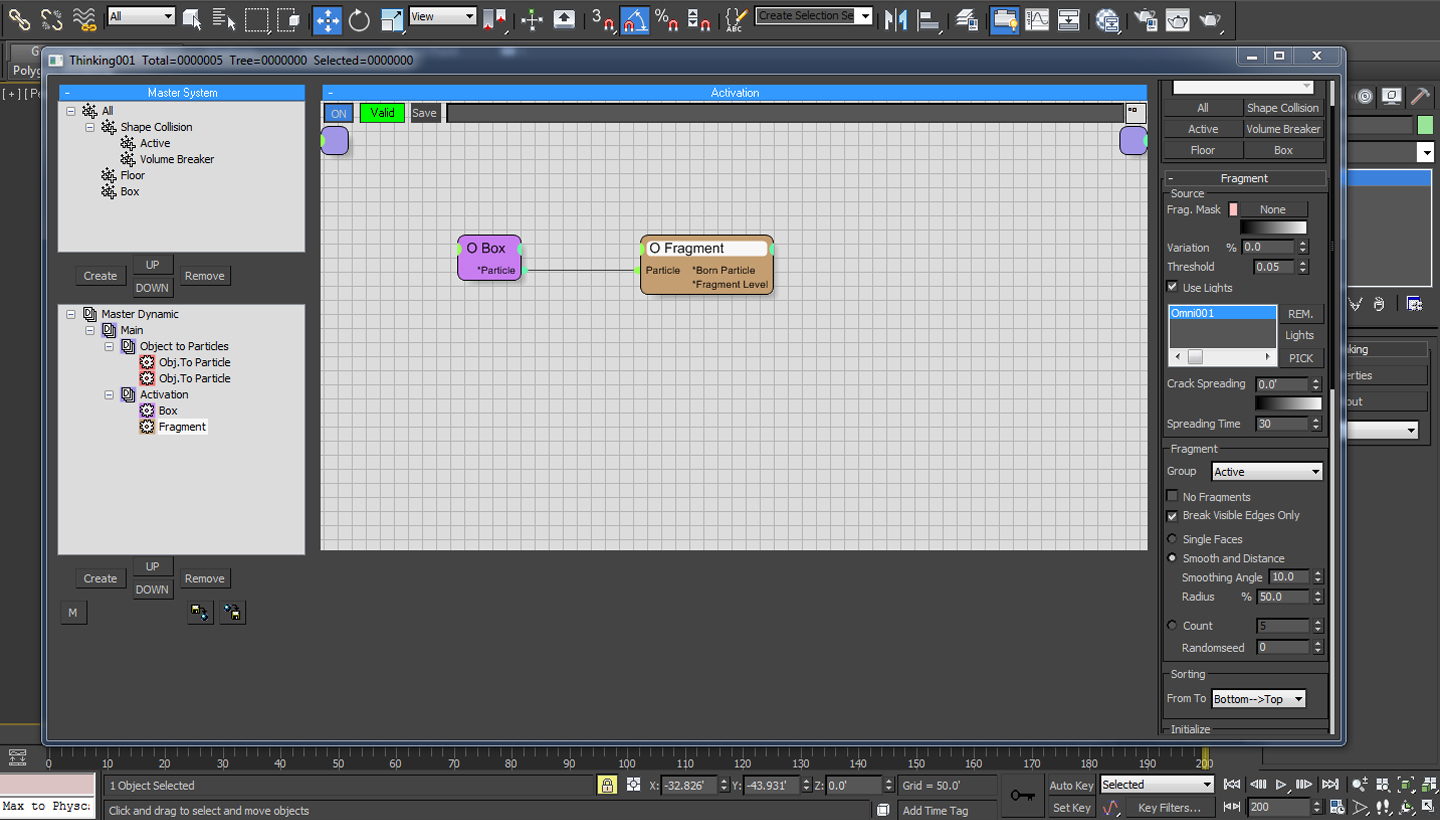Toggle Break Visible Edges Only checkbox
The height and width of the screenshot is (820, 1440).
1173,515
